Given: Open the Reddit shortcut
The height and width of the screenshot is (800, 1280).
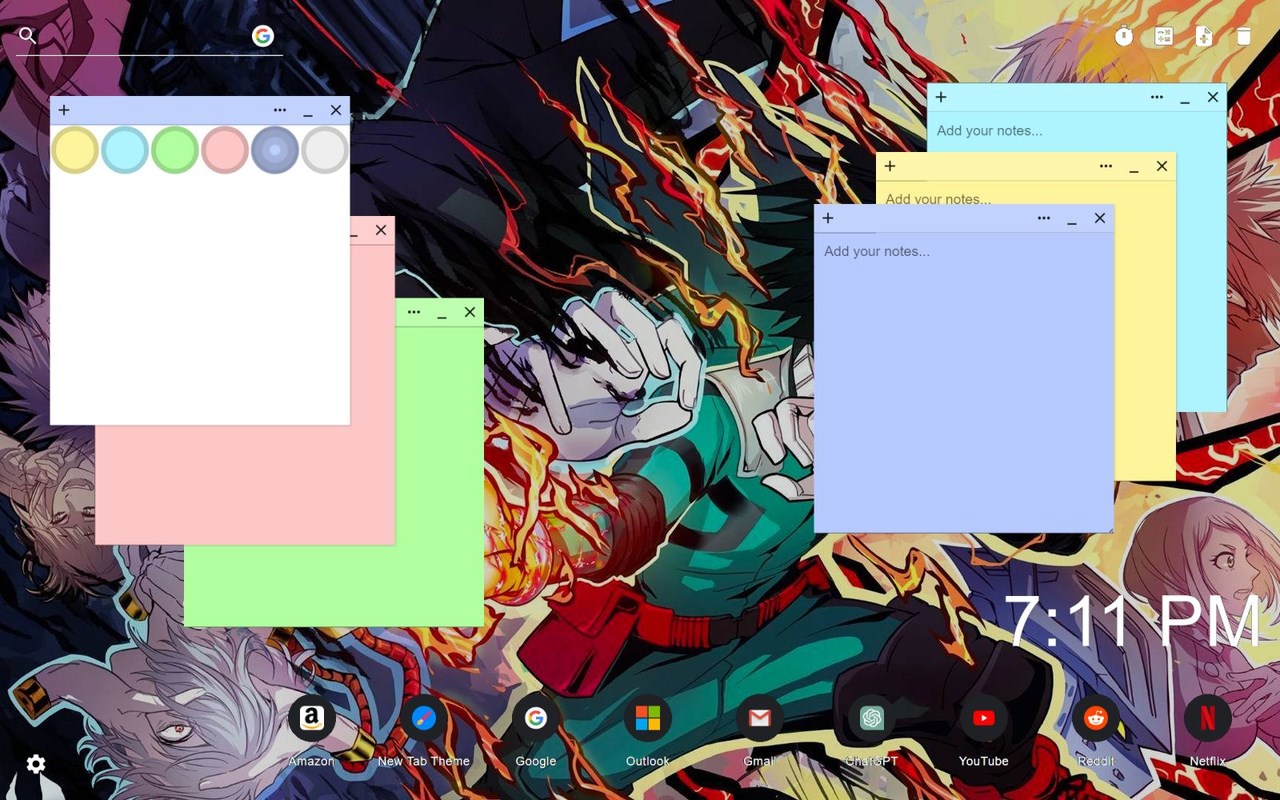Looking at the screenshot, I should coord(1096,718).
